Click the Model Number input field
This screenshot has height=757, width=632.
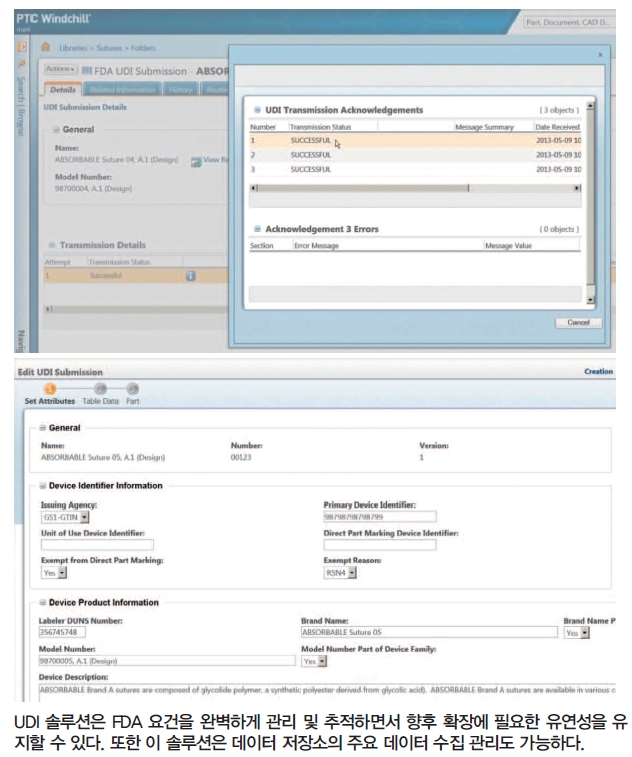(x=167, y=661)
